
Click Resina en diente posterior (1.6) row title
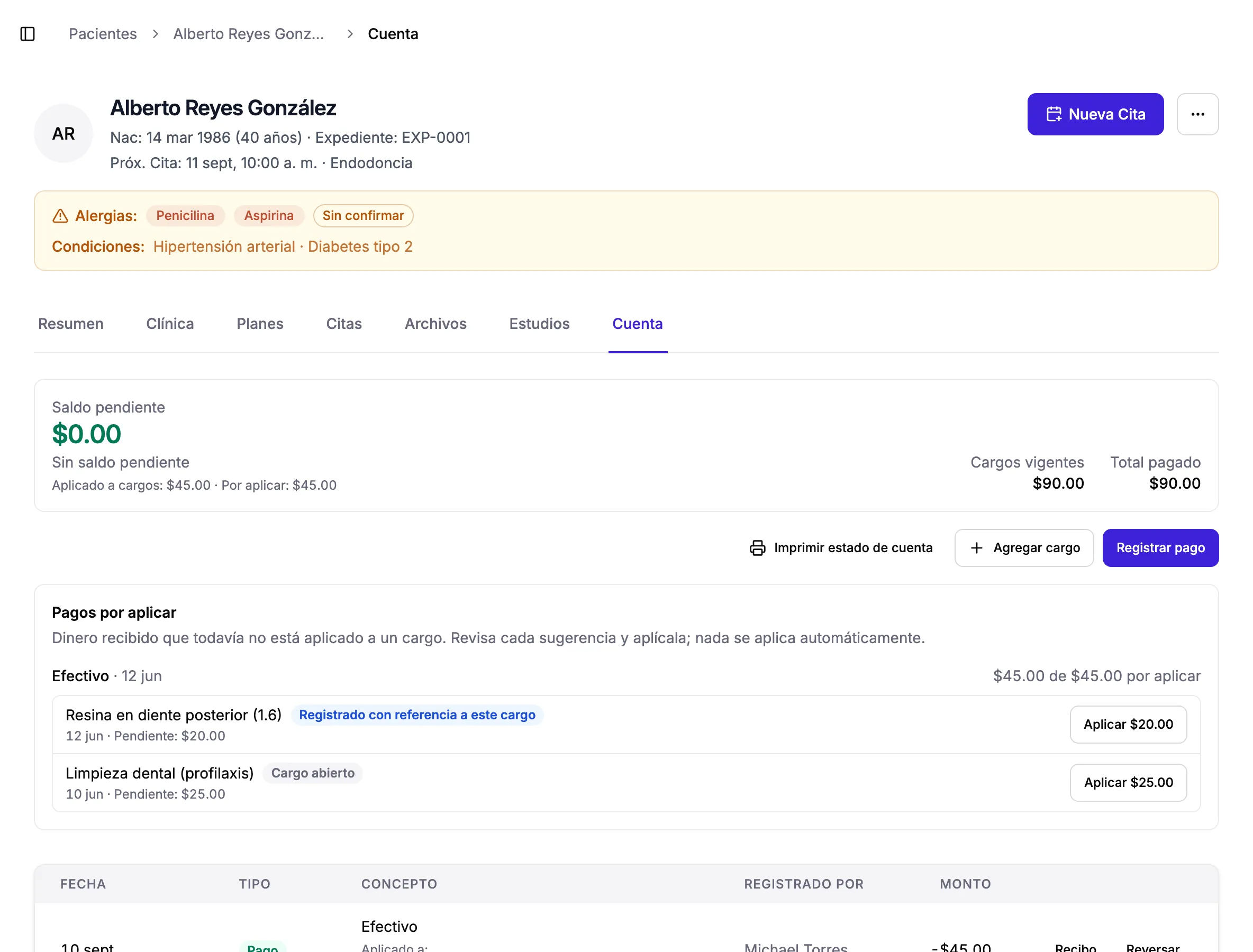coord(174,715)
